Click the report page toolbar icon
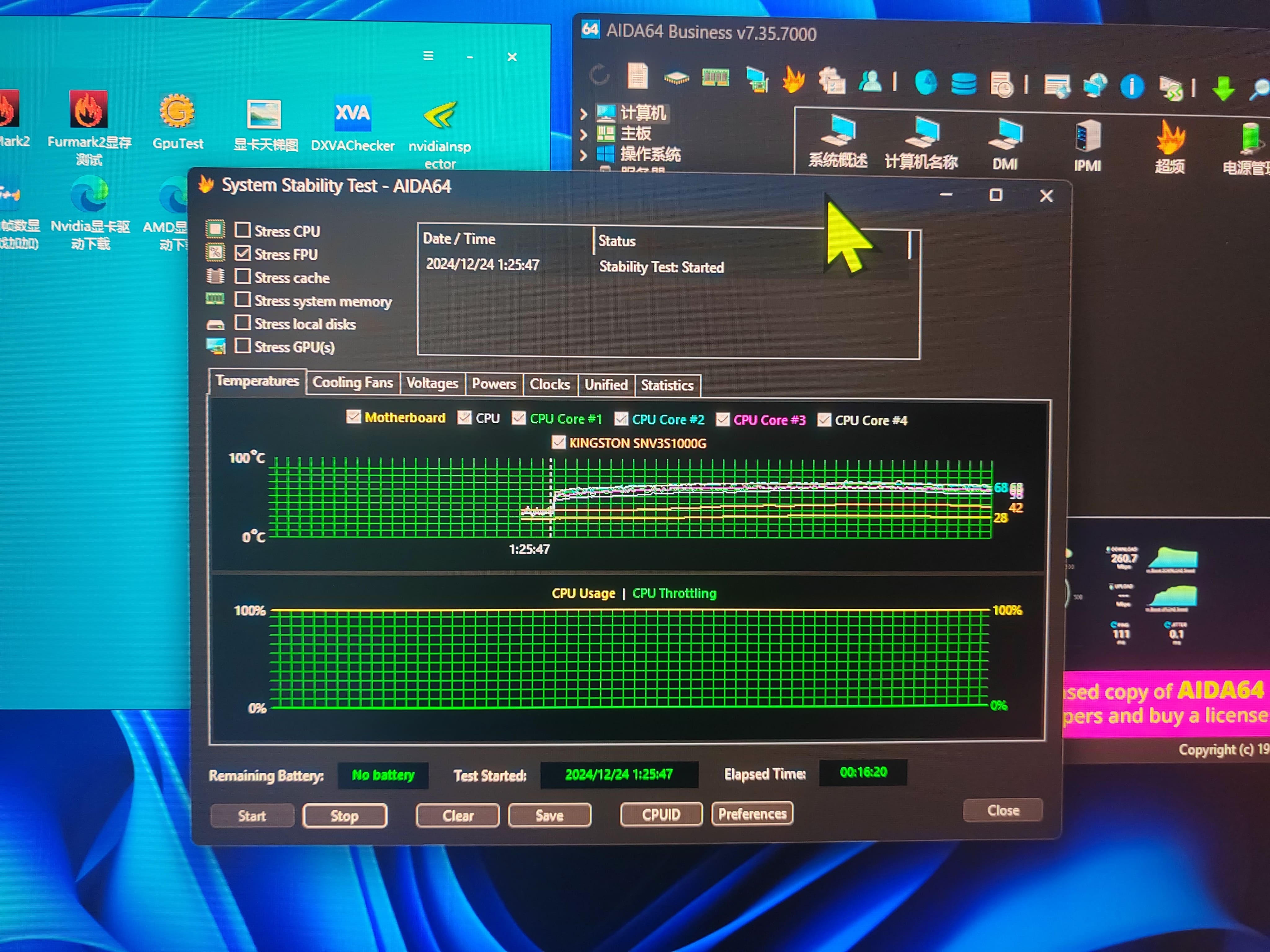1270x952 pixels. 637,76
